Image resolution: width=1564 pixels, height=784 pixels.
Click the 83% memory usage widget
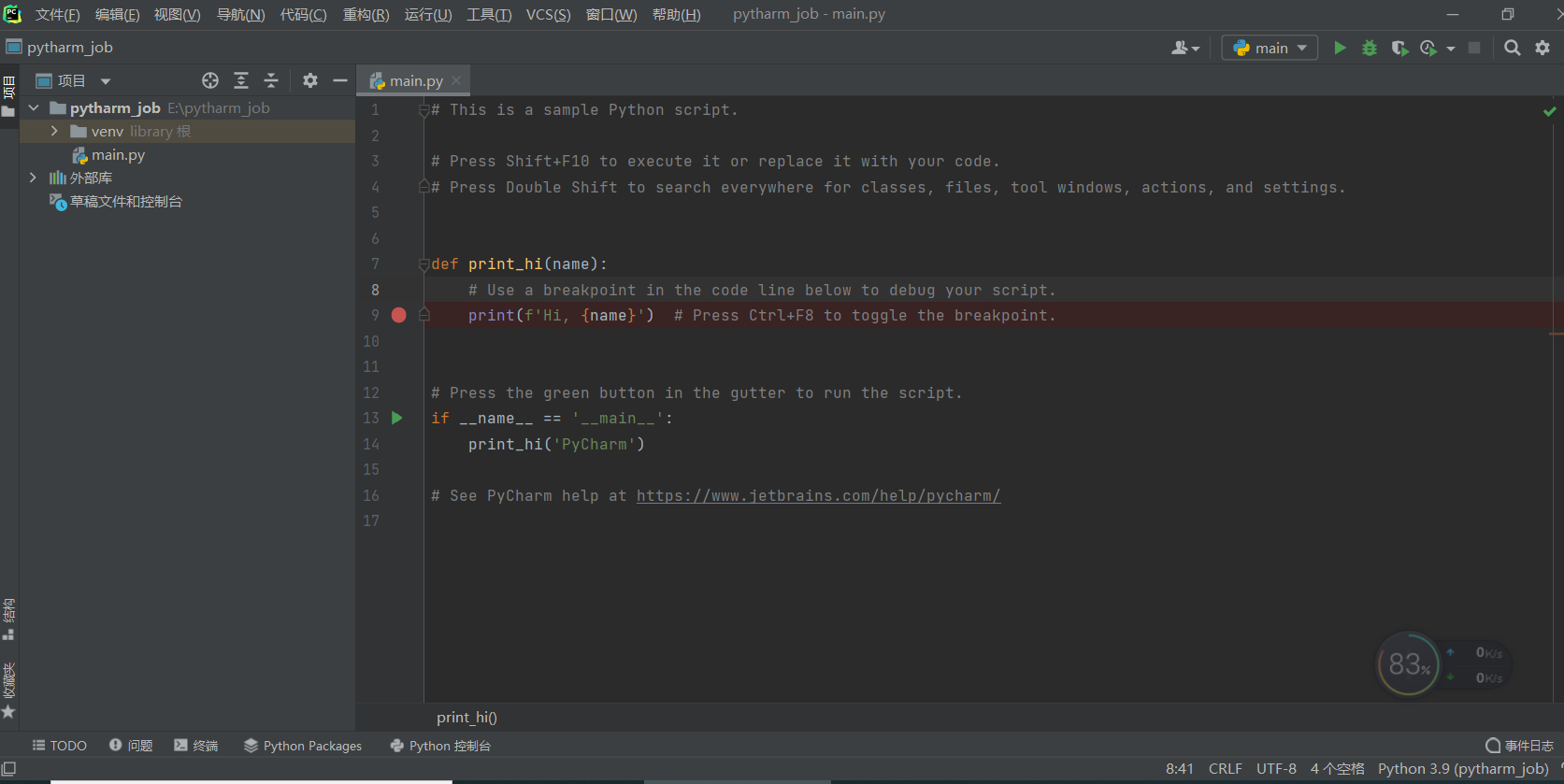[1409, 664]
